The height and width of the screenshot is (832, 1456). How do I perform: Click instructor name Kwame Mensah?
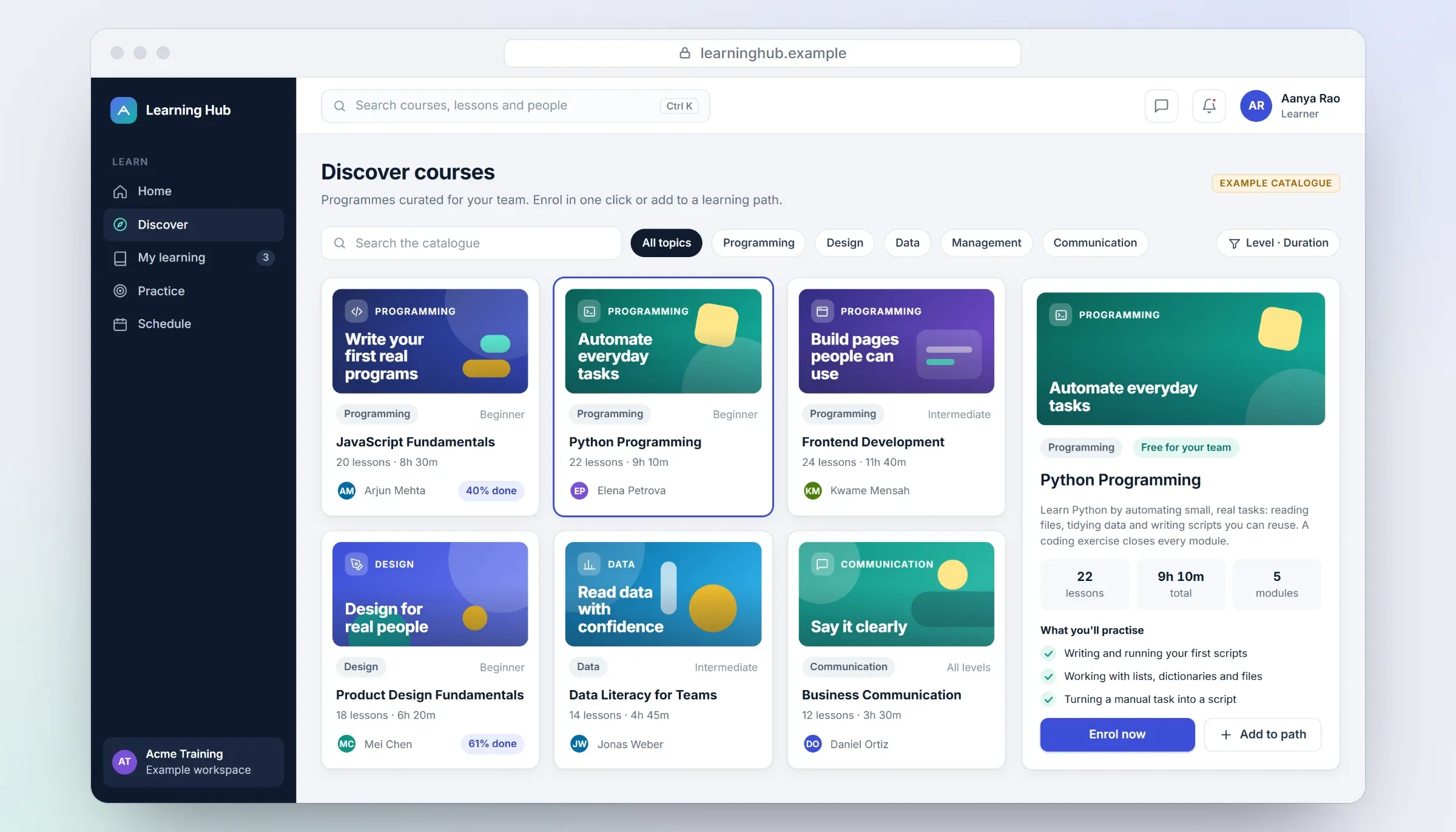tap(869, 491)
